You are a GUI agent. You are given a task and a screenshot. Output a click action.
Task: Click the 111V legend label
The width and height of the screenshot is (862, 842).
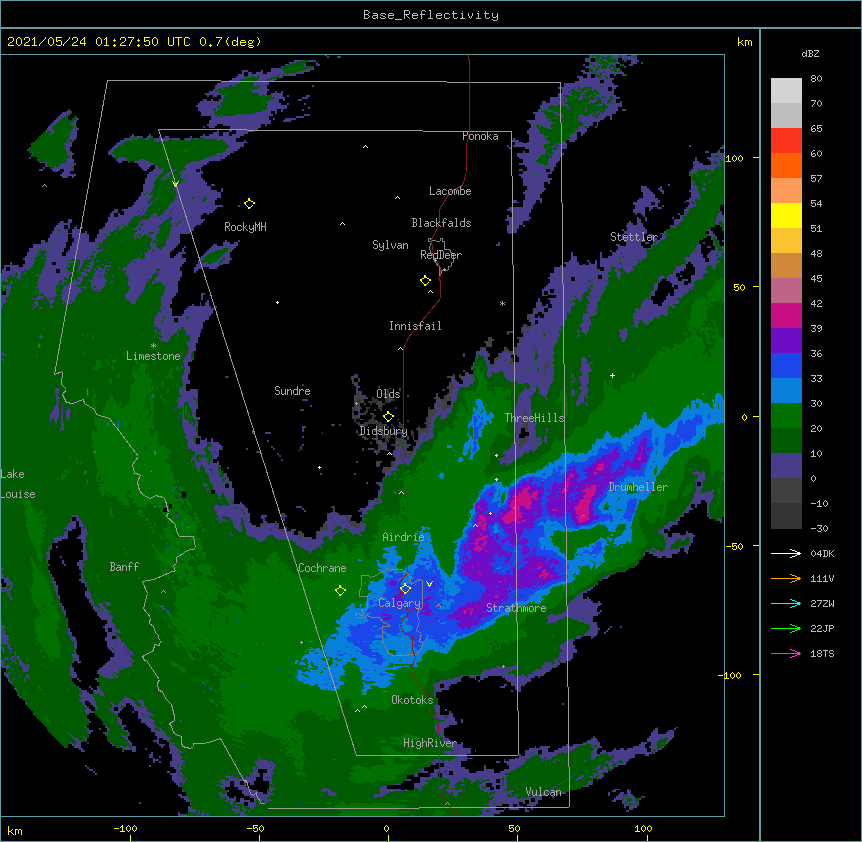822,579
